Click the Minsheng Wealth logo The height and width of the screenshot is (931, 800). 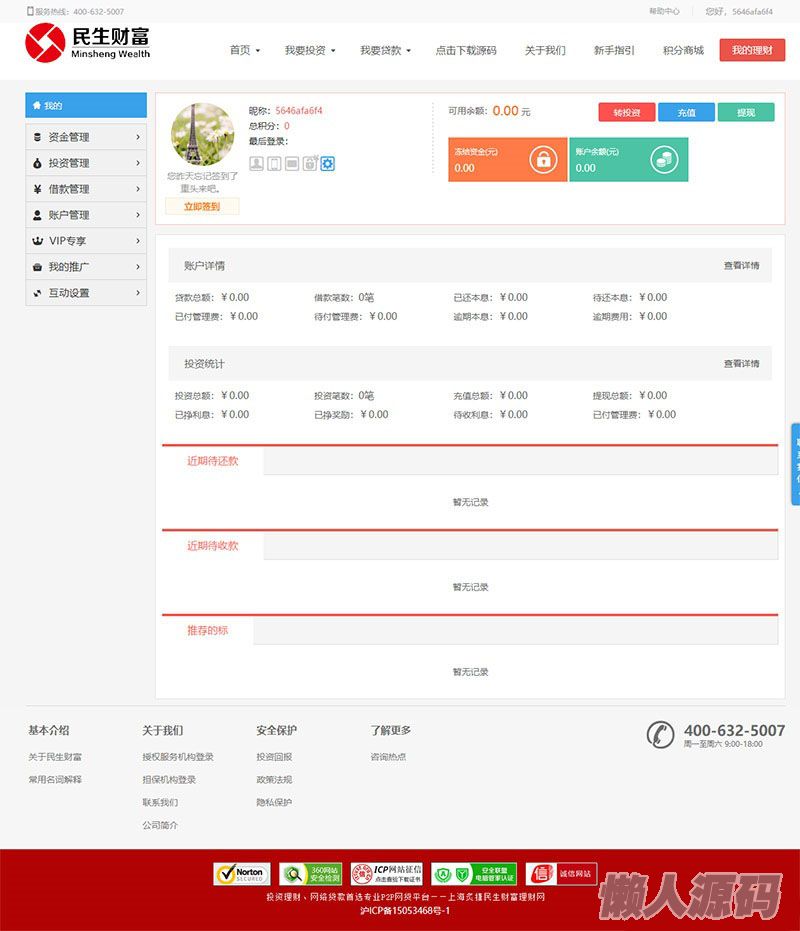[87, 43]
